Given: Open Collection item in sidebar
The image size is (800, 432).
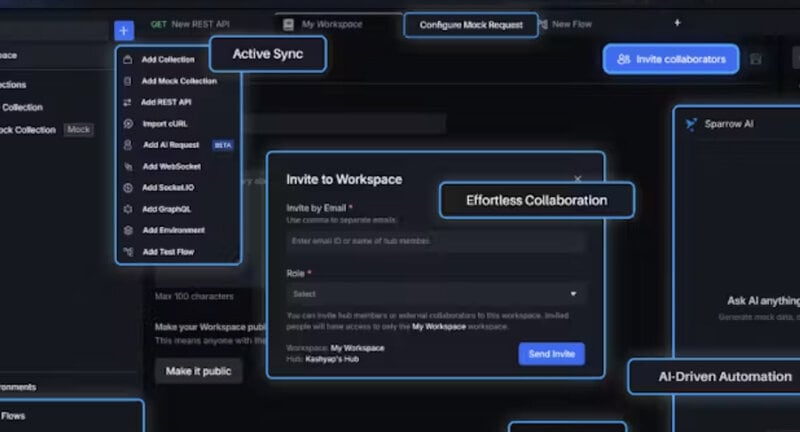Looking at the screenshot, I should (22, 108).
